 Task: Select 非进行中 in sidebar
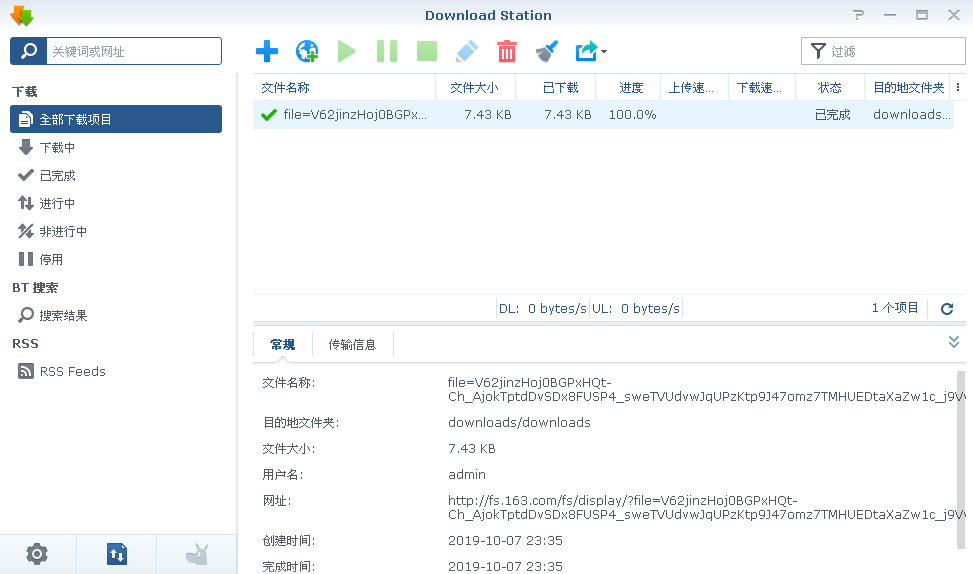[116, 231]
